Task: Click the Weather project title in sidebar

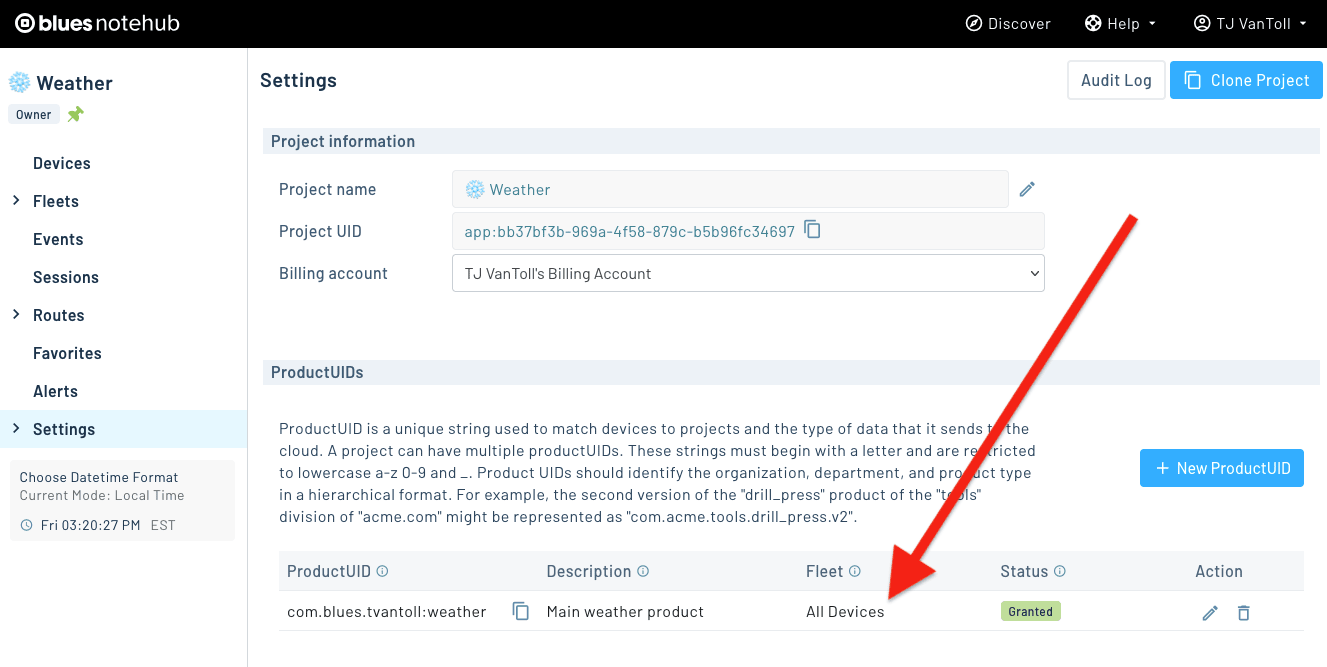Action: 74,83
